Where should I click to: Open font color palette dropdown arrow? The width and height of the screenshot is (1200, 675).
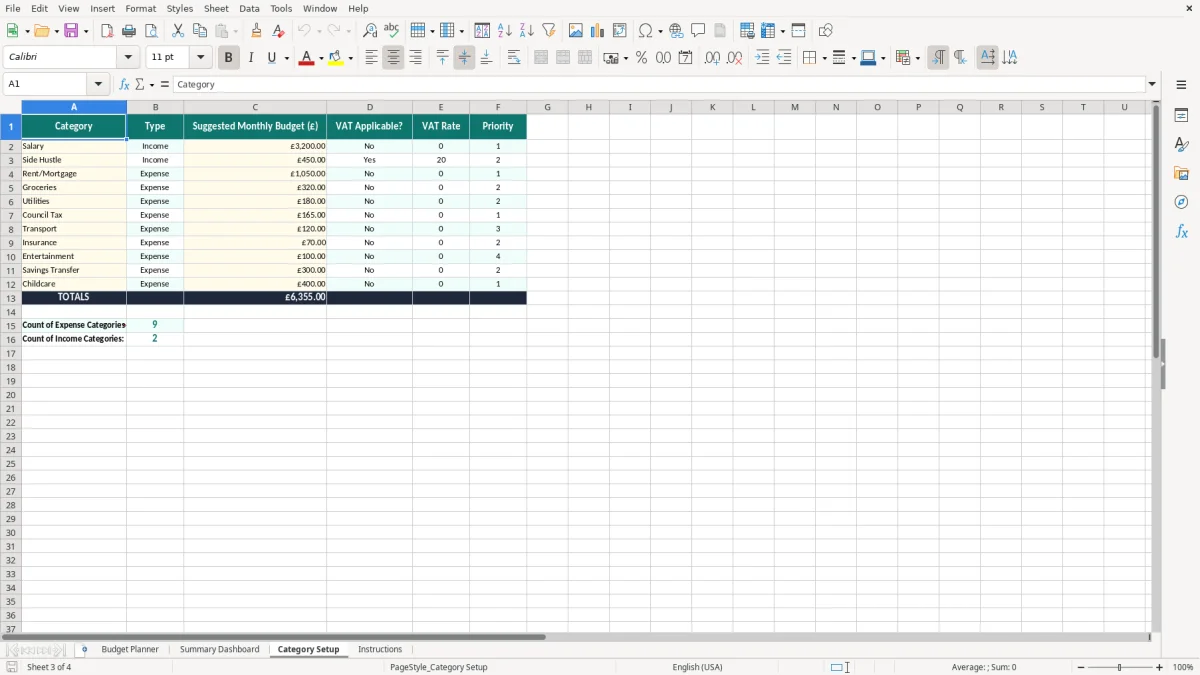coord(320,58)
